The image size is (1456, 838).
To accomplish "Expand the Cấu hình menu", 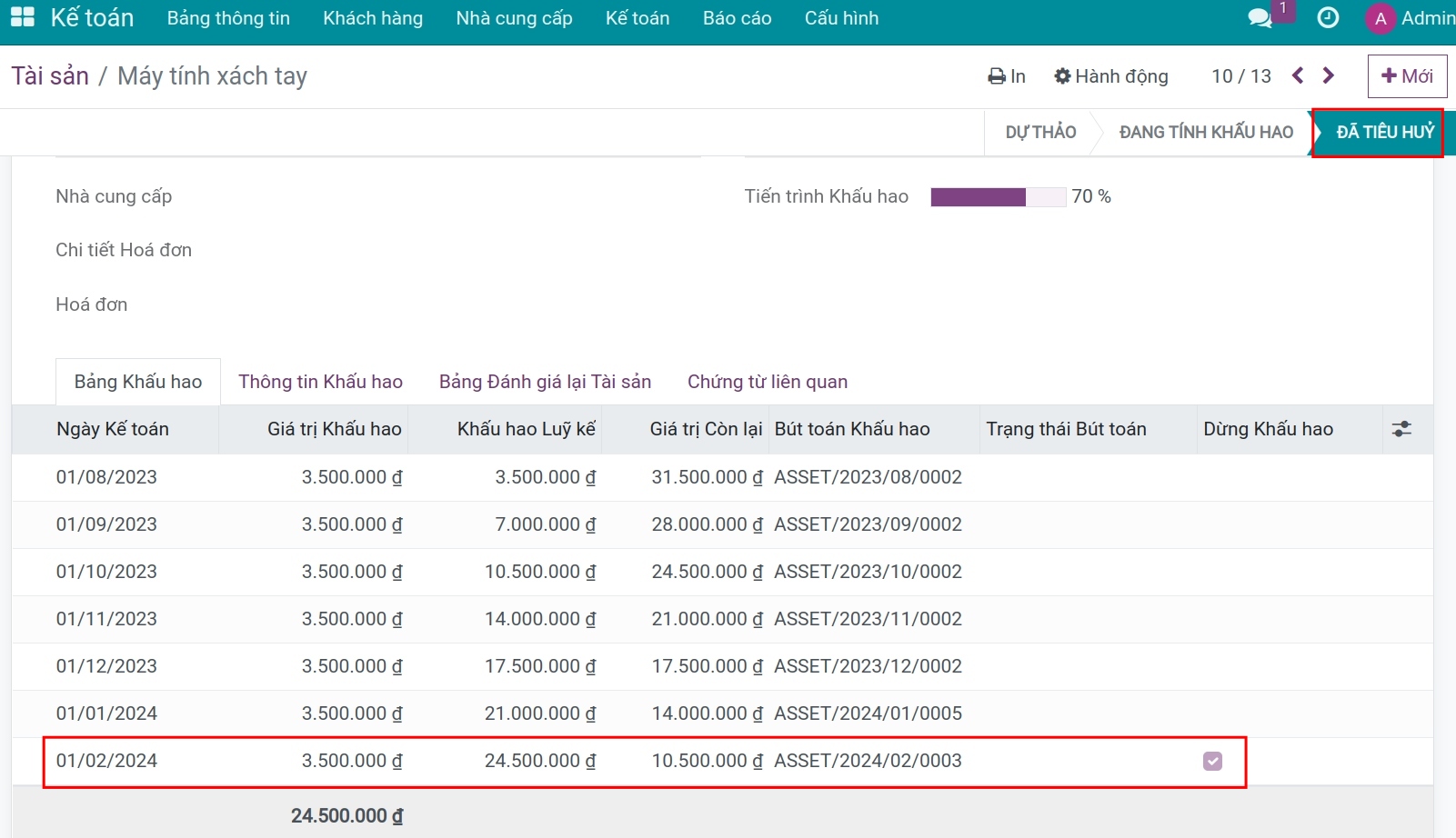I will 841,18.
